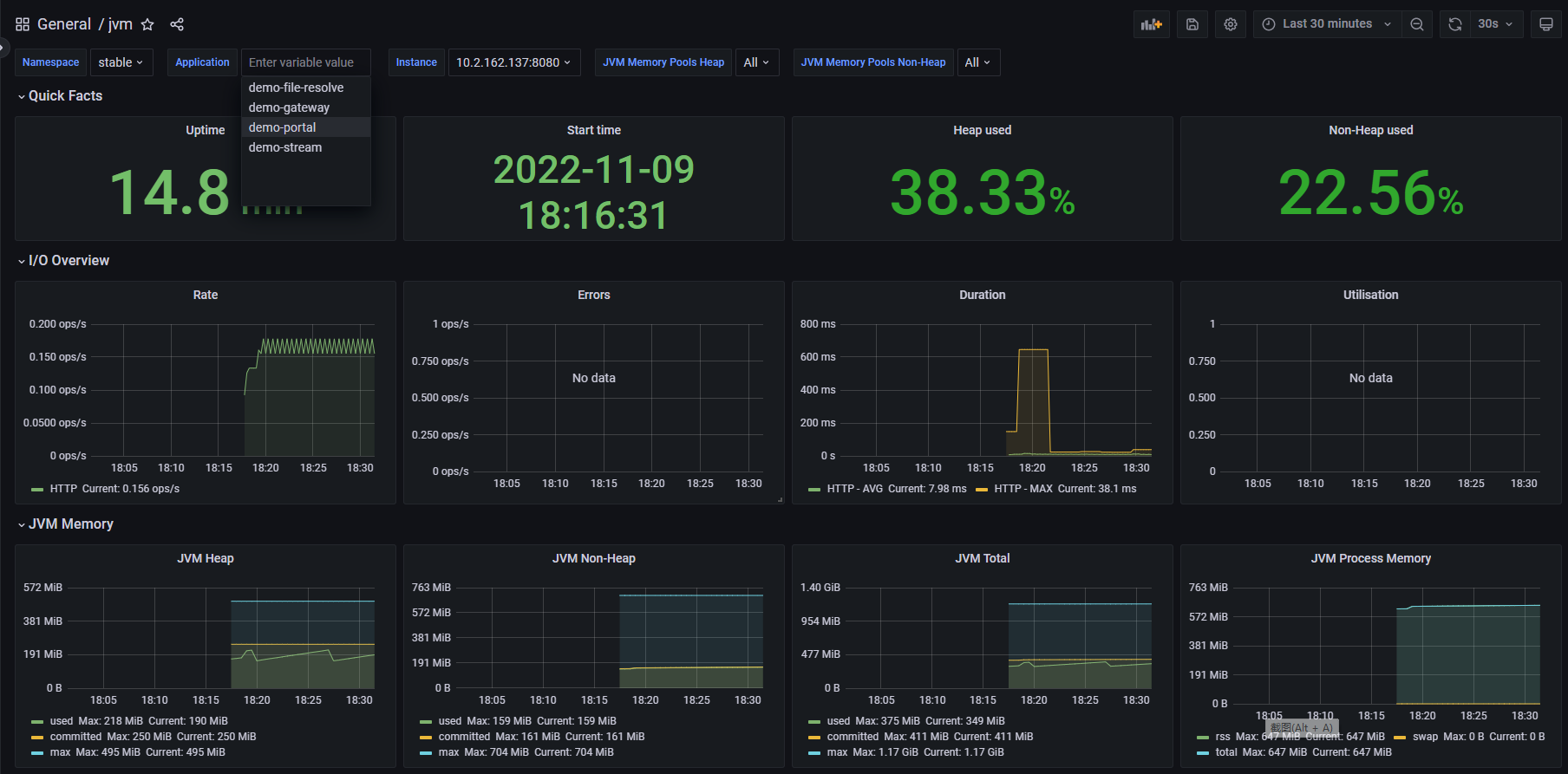Viewport: 1568px width, 774px height.
Task: Open the Non-Heap used panel title
Action: point(1371,130)
